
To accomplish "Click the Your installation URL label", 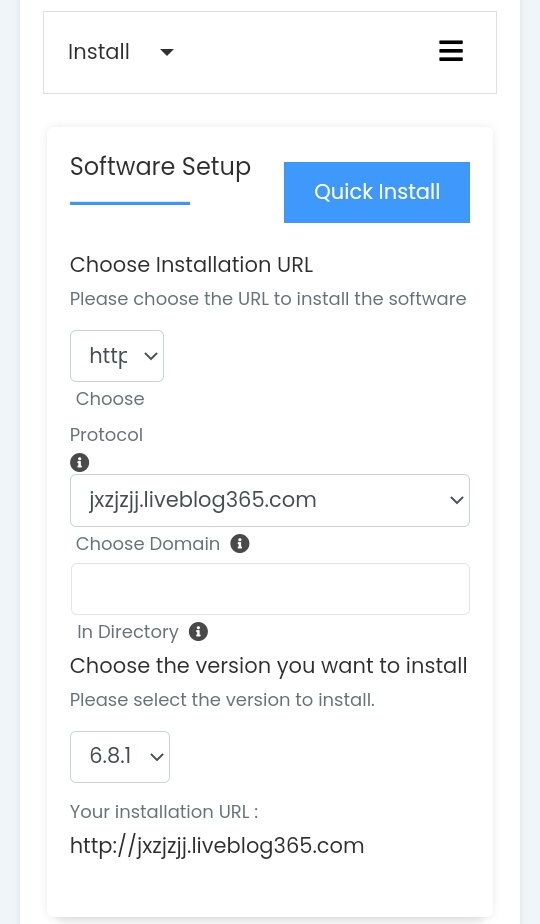I will [164, 811].
